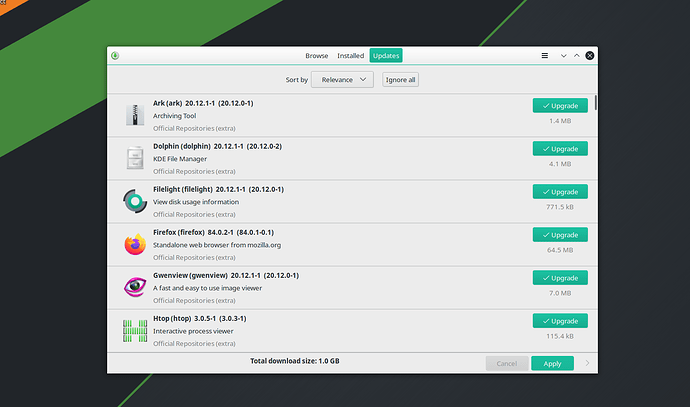Click the 64.5 MB size label
The height and width of the screenshot is (407, 690).
point(560,250)
